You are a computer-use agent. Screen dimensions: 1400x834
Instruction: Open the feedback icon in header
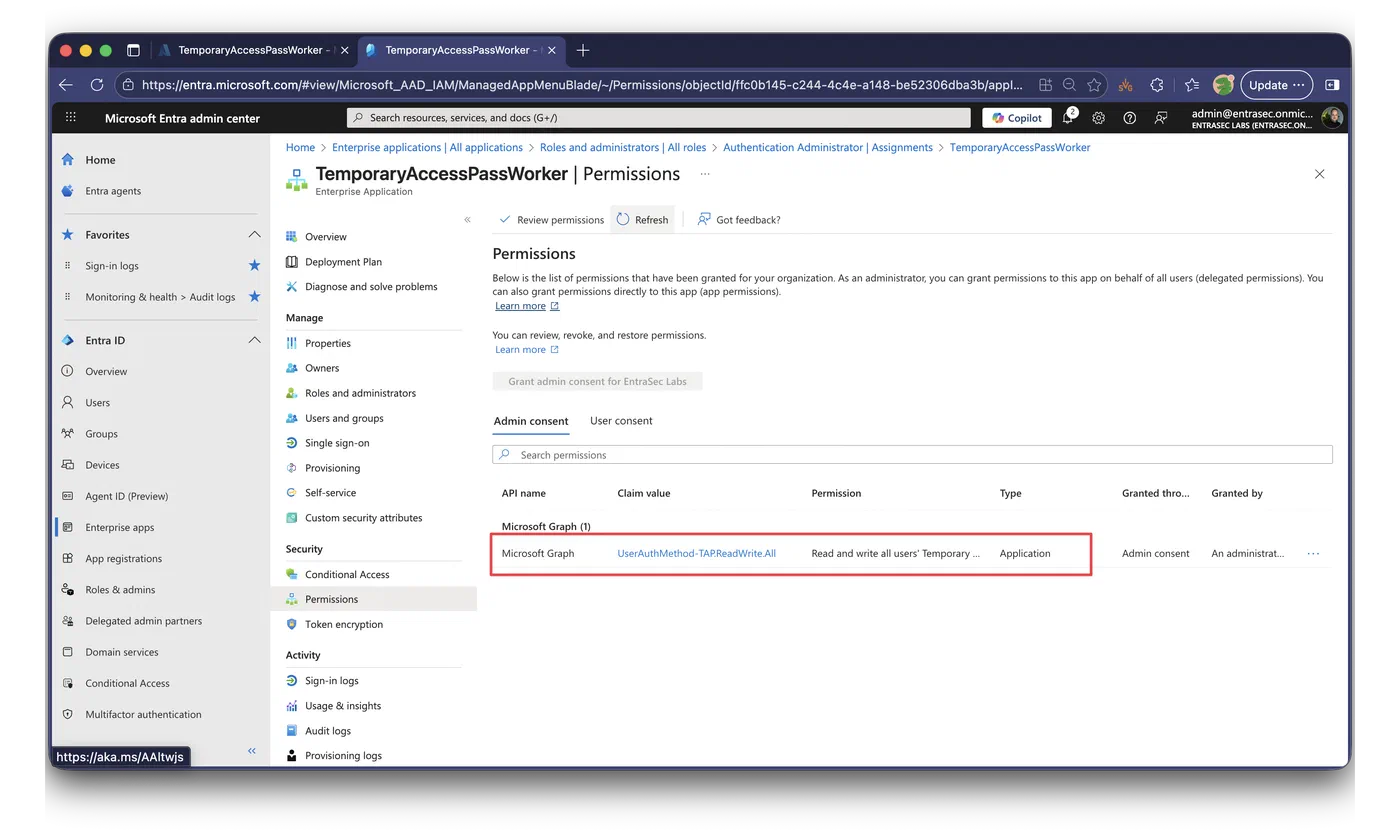pos(1161,118)
